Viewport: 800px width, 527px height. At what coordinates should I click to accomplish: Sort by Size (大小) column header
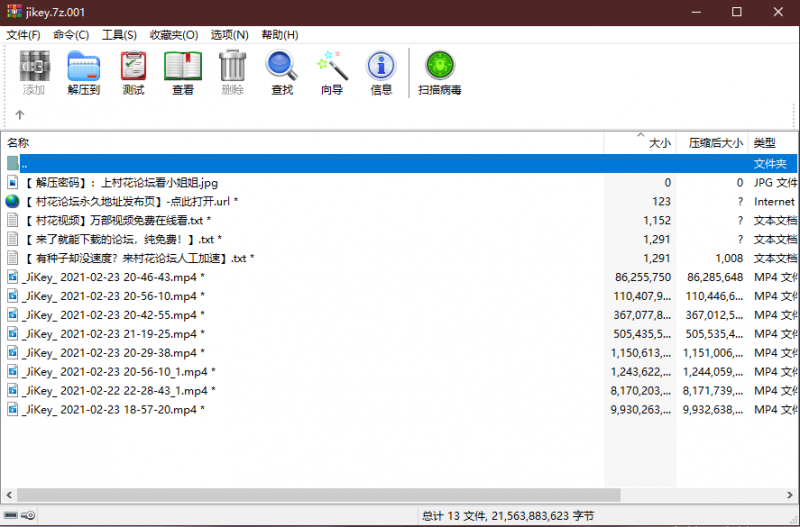point(659,143)
